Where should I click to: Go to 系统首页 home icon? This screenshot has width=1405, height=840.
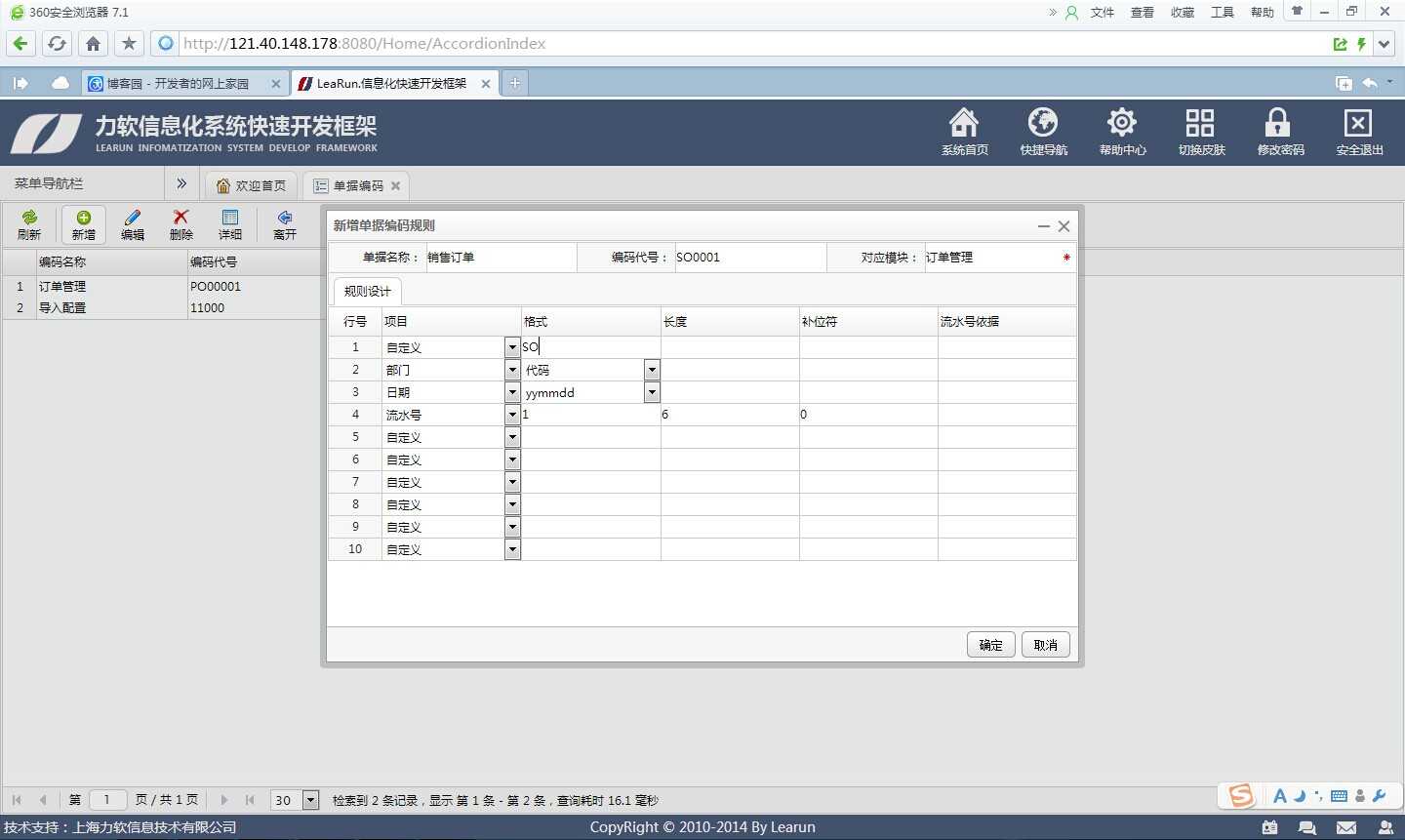pos(964,130)
